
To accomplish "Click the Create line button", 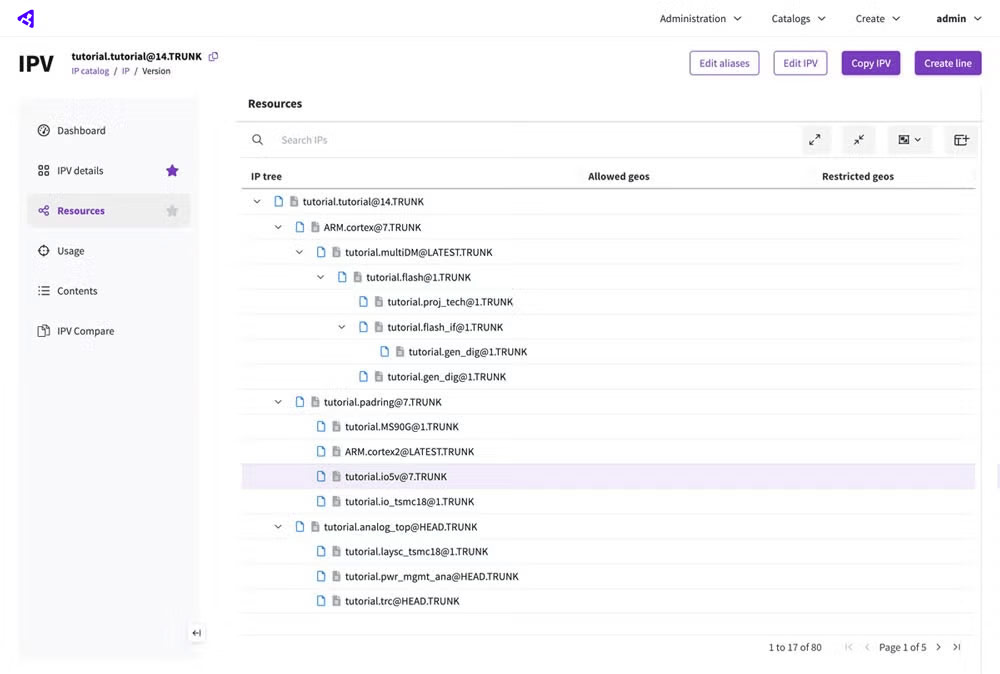I will pyautogui.click(x=947, y=62).
